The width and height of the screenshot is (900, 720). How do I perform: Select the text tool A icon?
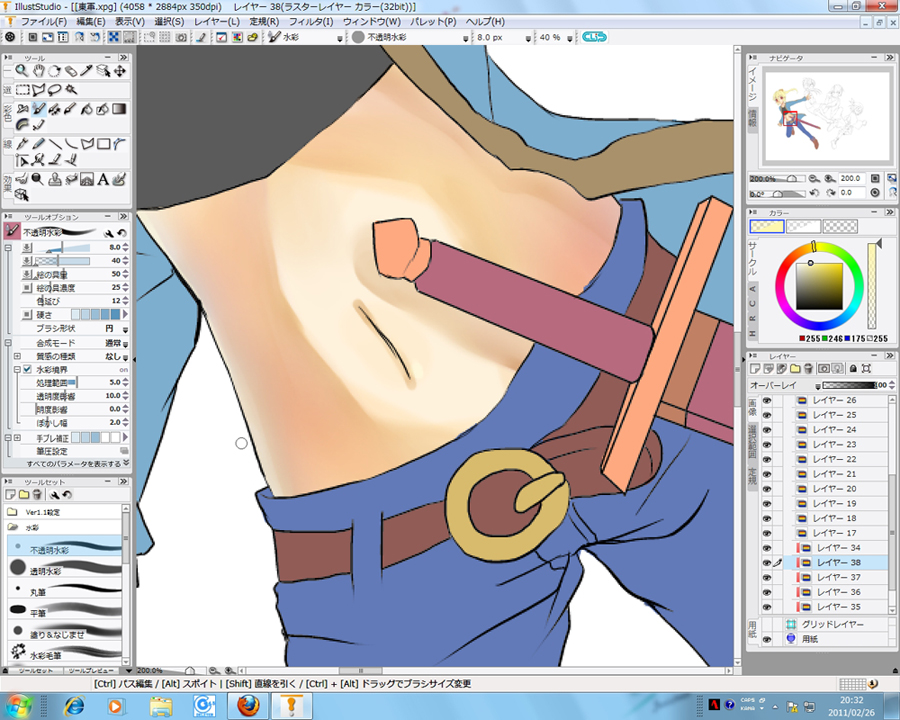[x=103, y=180]
